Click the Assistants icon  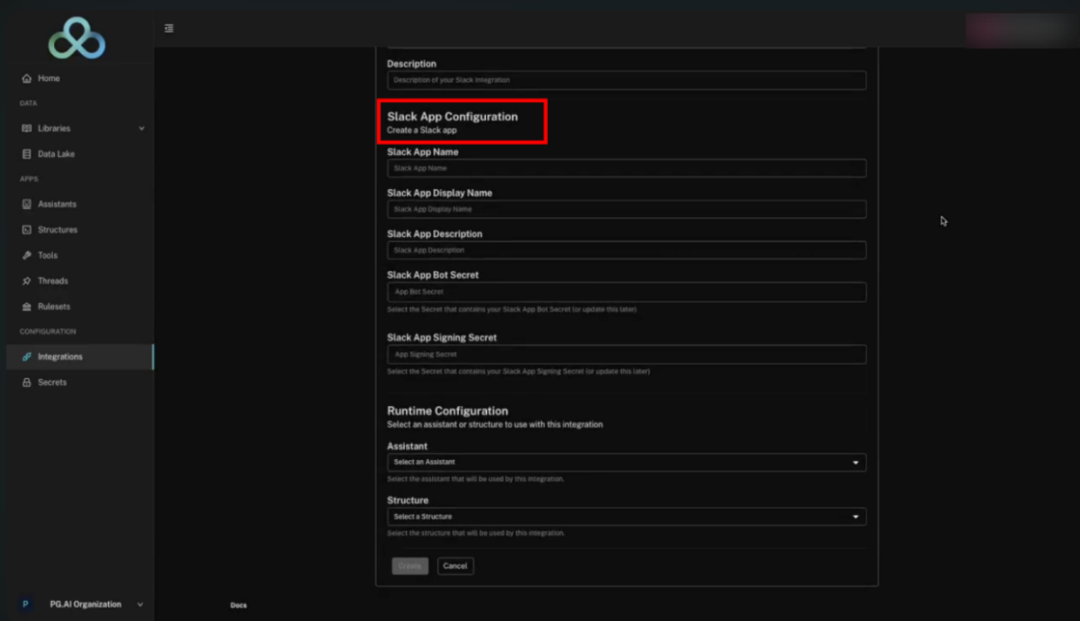pyautogui.click(x=26, y=204)
